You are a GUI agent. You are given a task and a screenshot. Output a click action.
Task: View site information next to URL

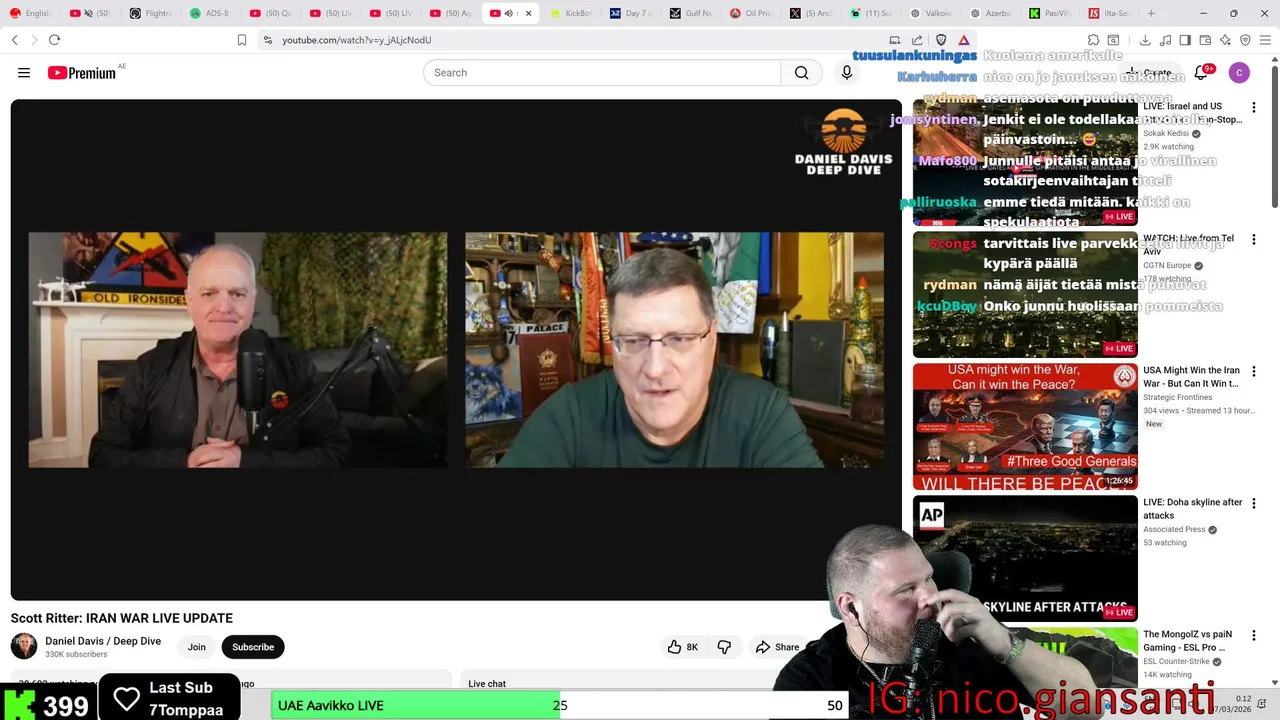[x=268, y=40]
